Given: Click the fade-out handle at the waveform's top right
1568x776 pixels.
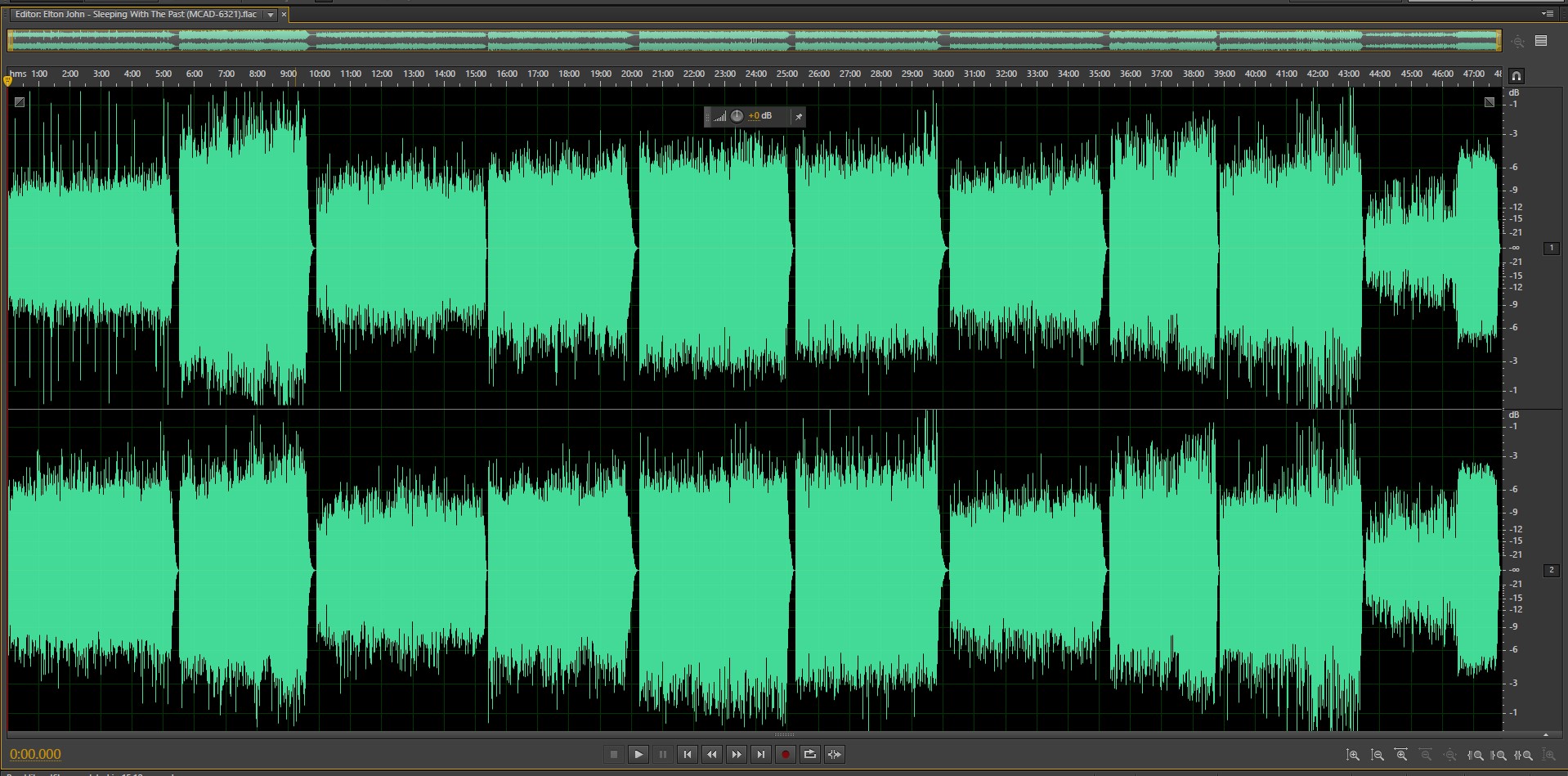Looking at the screenshot, I should point(1489,102).
